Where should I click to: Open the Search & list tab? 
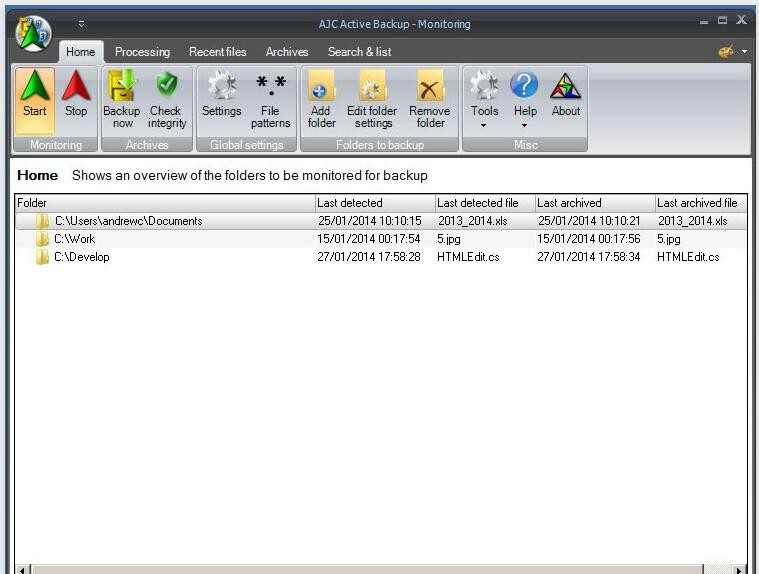pos(359,52)
